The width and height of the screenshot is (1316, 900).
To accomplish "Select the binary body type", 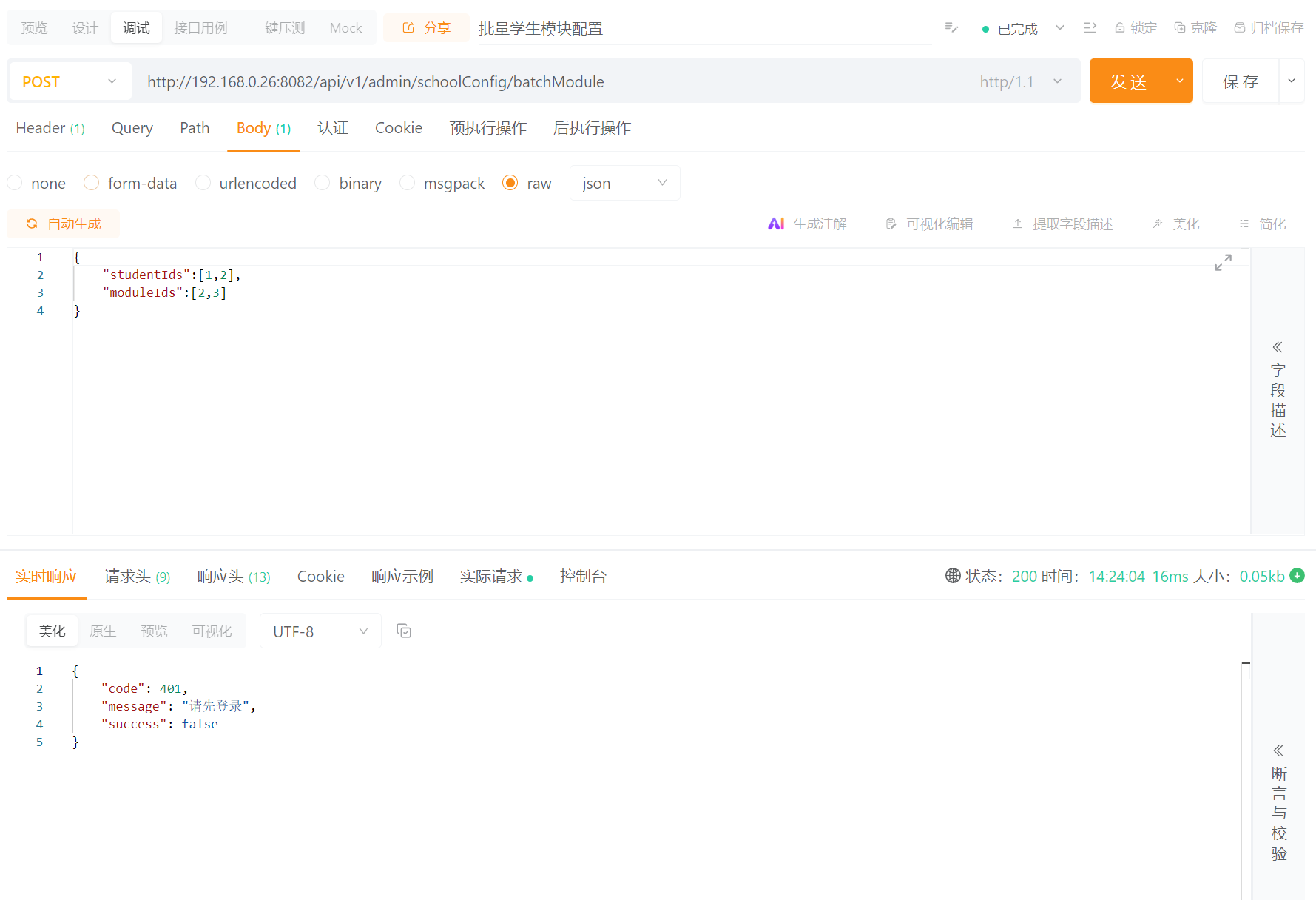I will [323, 182].
